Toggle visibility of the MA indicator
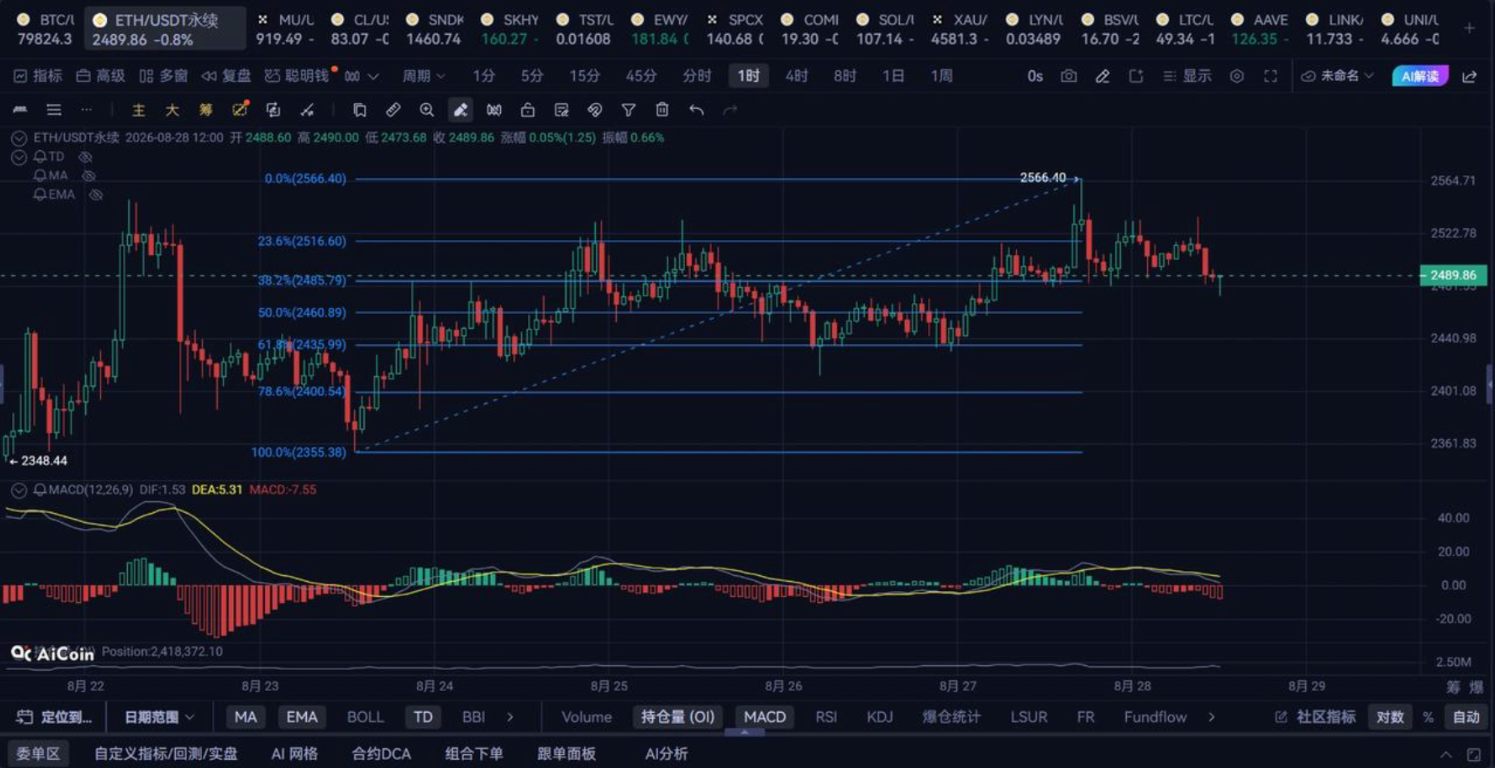 click(89, 176)
